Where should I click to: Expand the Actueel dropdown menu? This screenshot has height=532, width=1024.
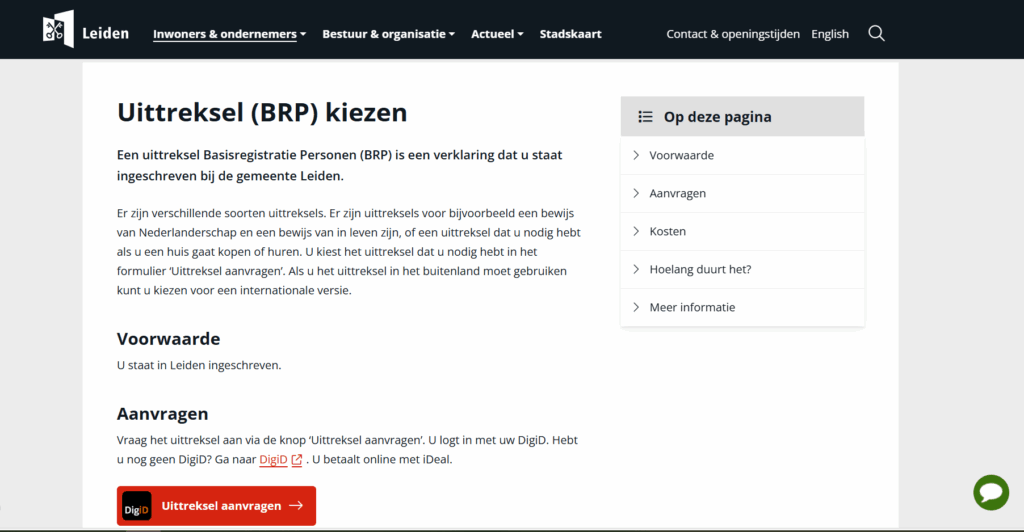tap(497, 34)
